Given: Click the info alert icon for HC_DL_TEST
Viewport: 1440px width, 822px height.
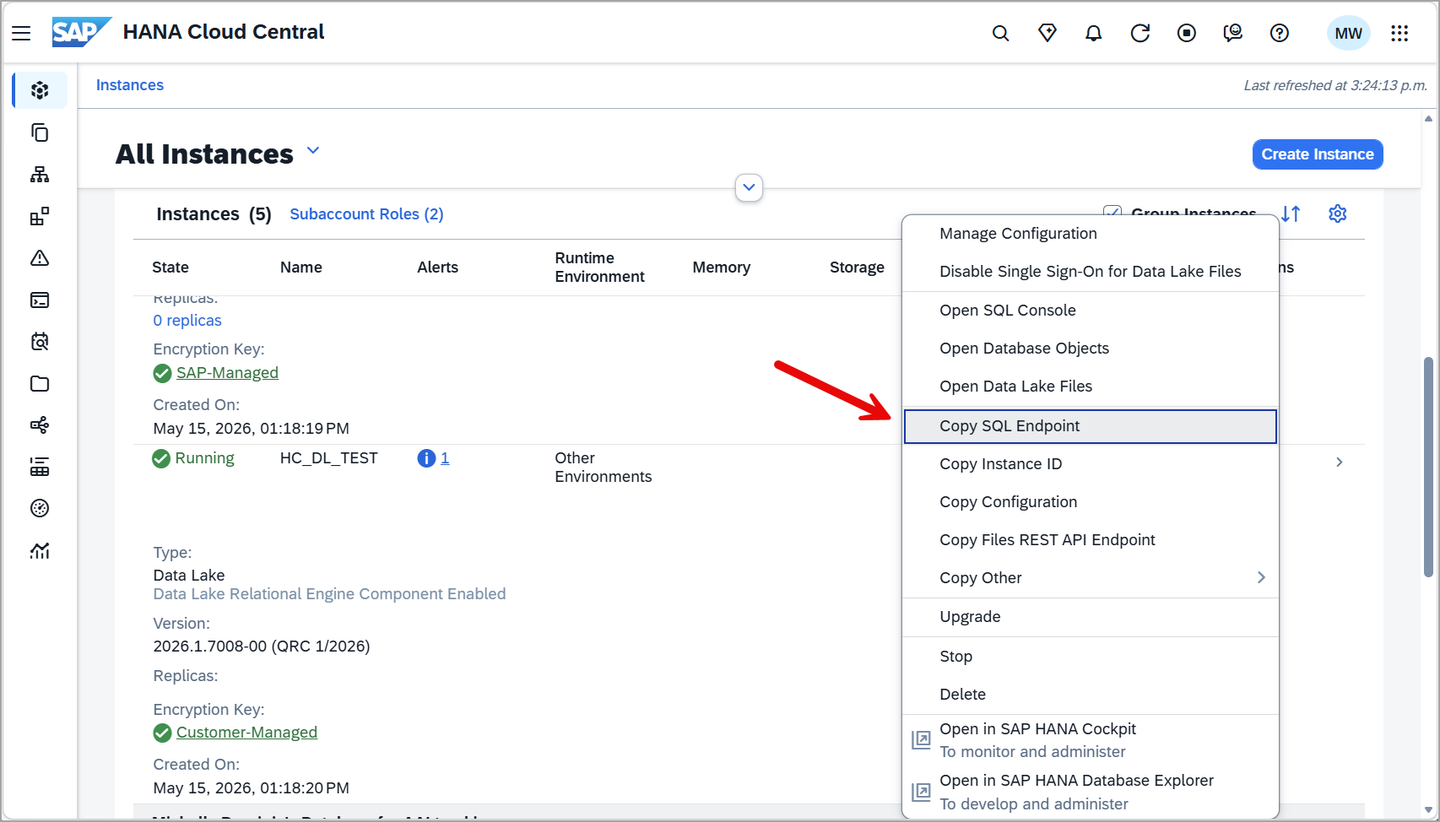Looking at the screenshot, I should tap(426, 458).
